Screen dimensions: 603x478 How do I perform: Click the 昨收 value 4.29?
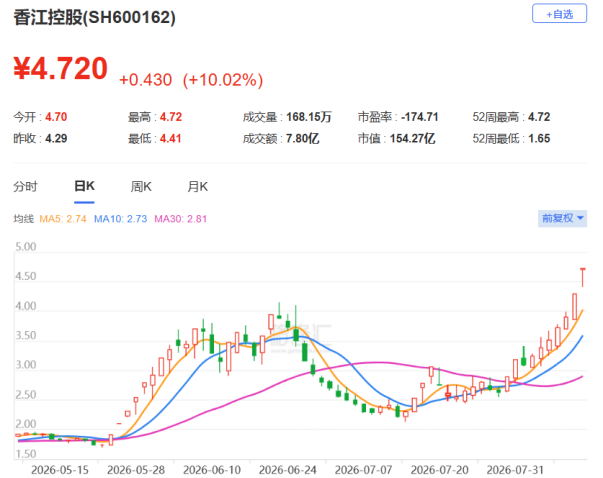pos(56,138)
